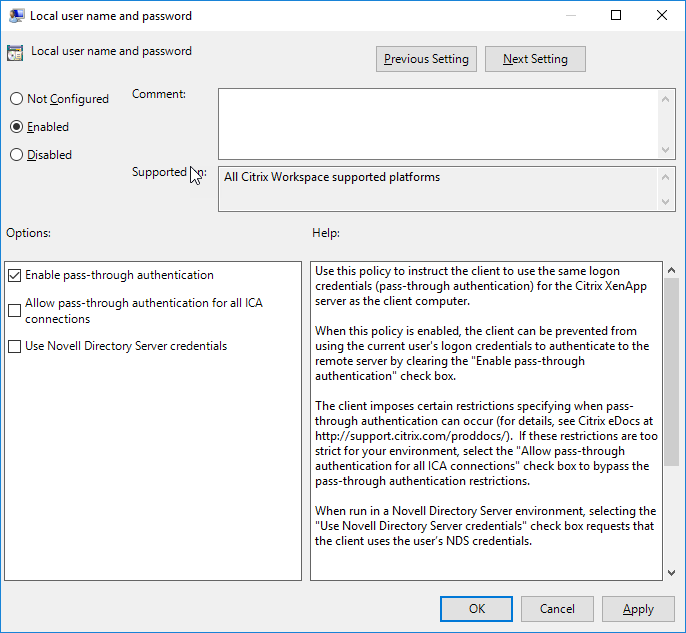Click the Comment box scroll down arrow
686x633 pixels.
(668, 150)
